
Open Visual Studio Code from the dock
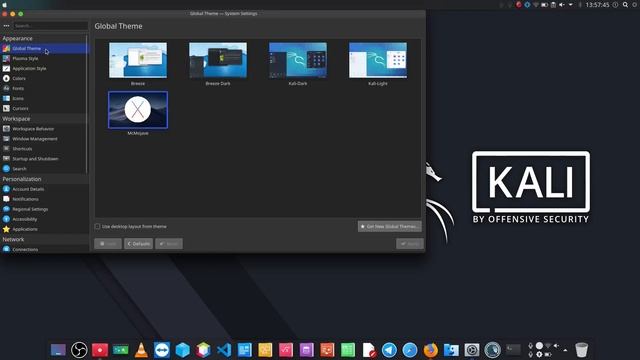[x=224, y=350]
